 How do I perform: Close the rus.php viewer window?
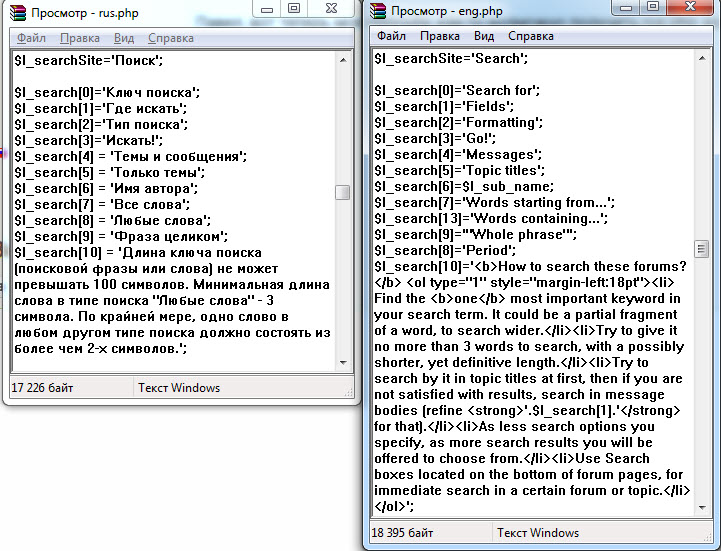(332, 8)
